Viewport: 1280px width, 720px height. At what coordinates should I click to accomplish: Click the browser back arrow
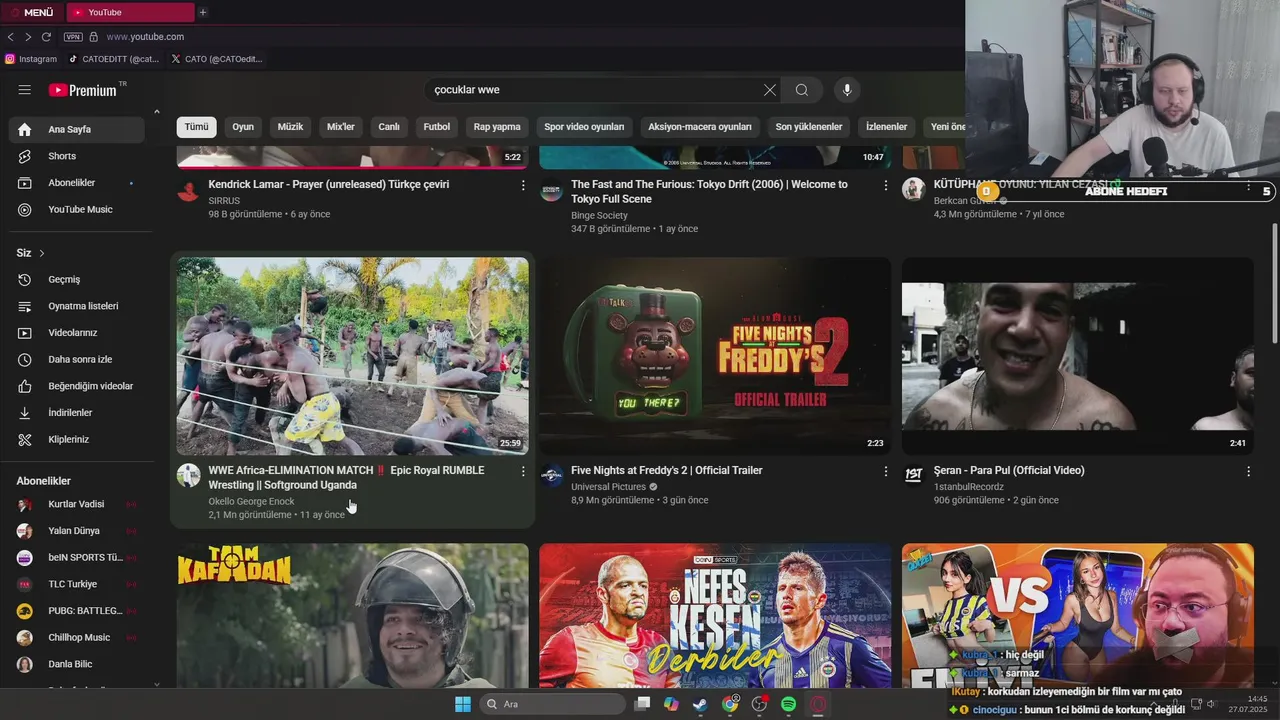tap(10, 37)
